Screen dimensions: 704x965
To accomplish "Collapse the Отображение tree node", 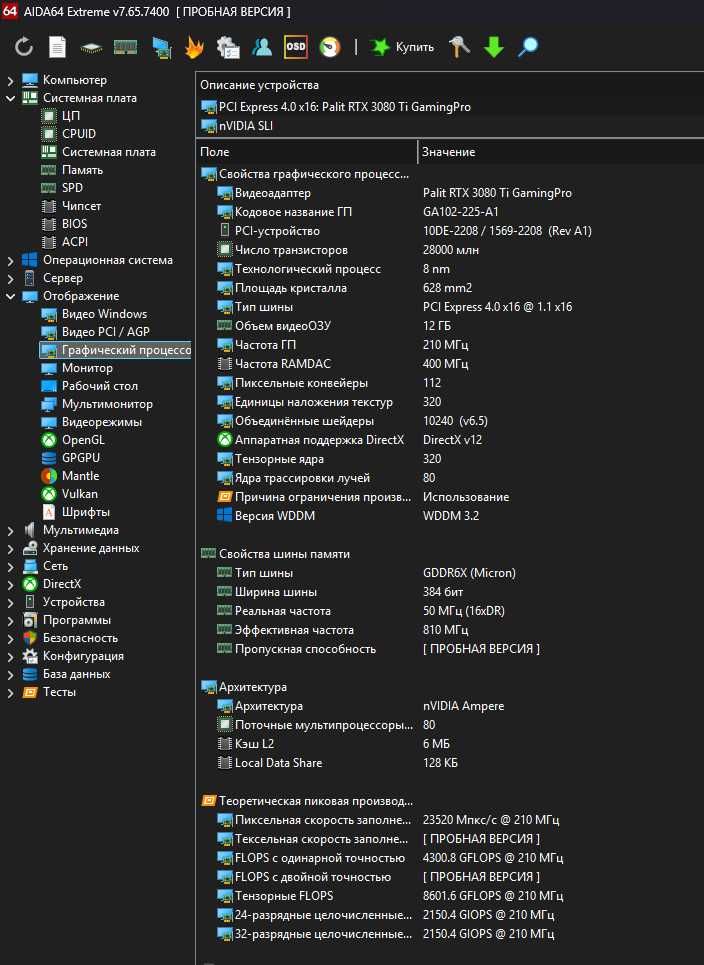I will (10, 296).
